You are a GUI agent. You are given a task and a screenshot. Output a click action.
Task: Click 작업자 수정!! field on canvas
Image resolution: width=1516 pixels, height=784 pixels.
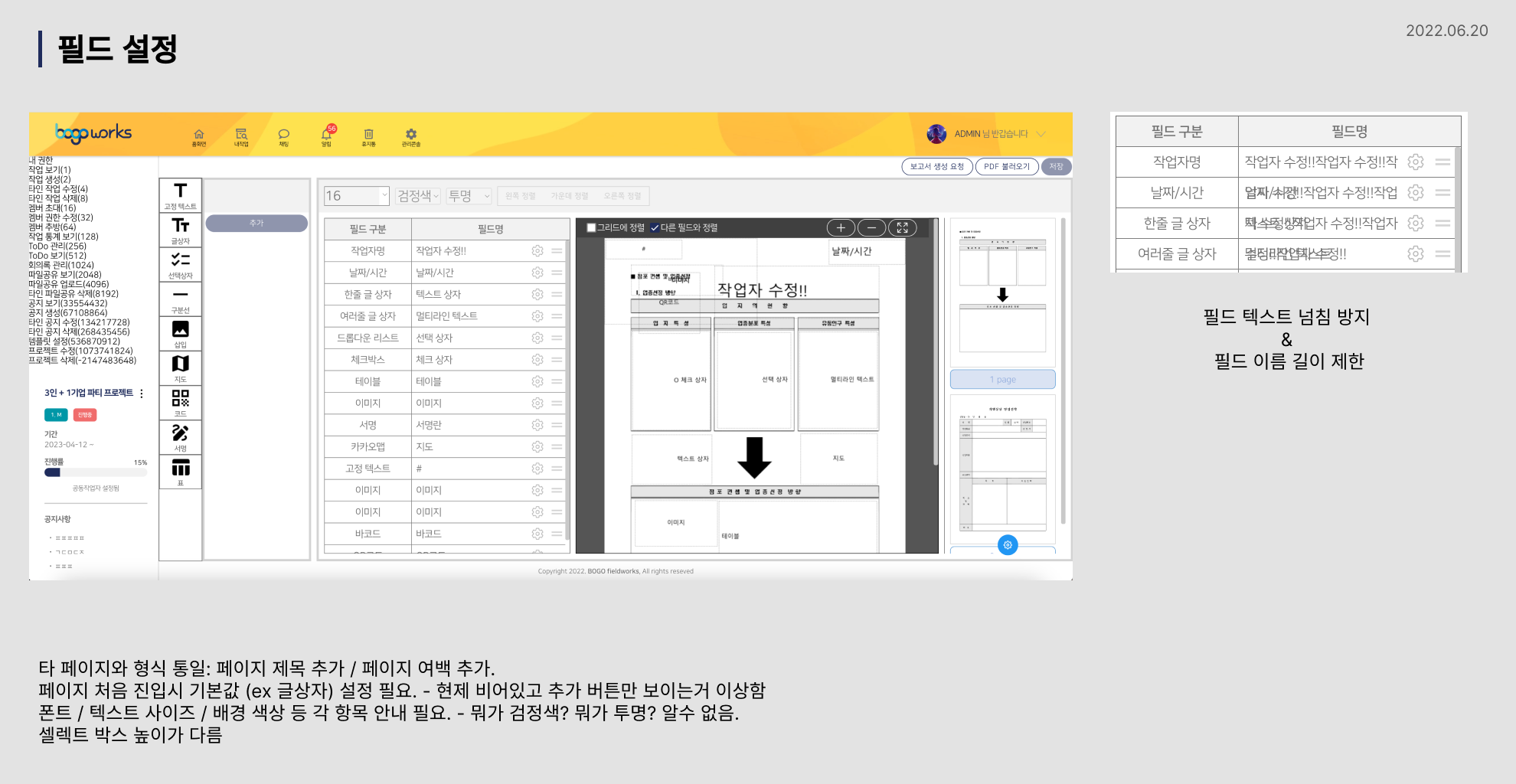pyautogui.click(x=763, y=289)
